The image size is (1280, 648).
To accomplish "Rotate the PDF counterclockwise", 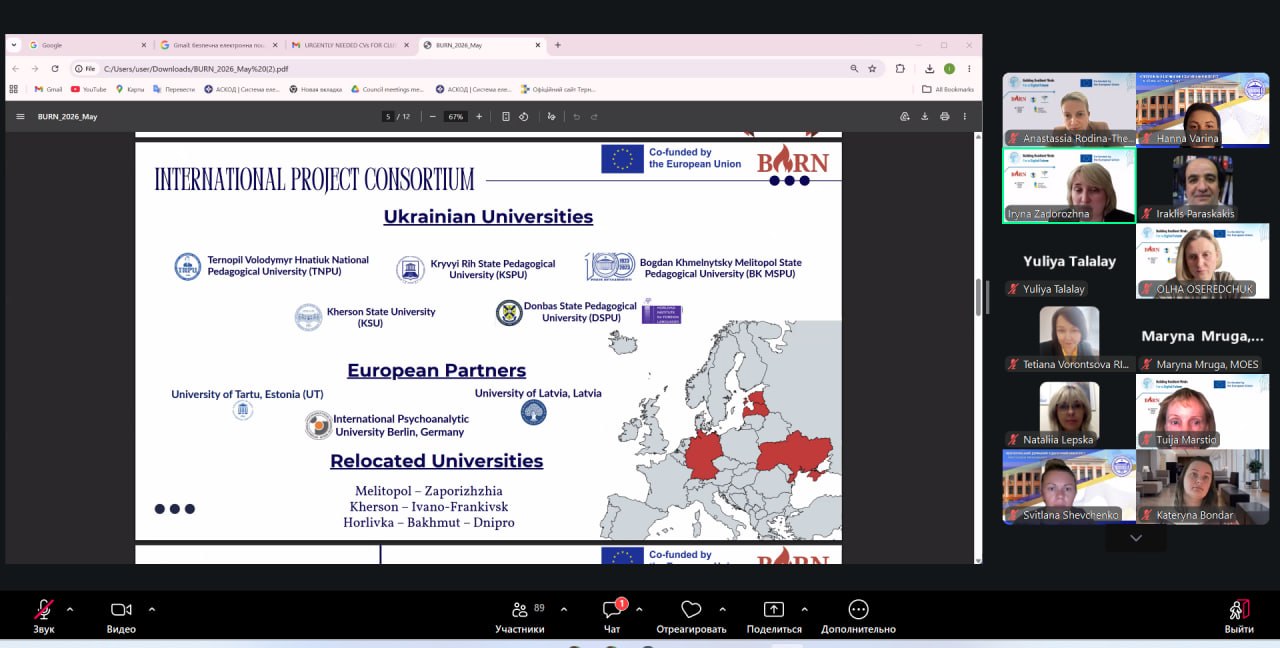I will tap(523, 116).
